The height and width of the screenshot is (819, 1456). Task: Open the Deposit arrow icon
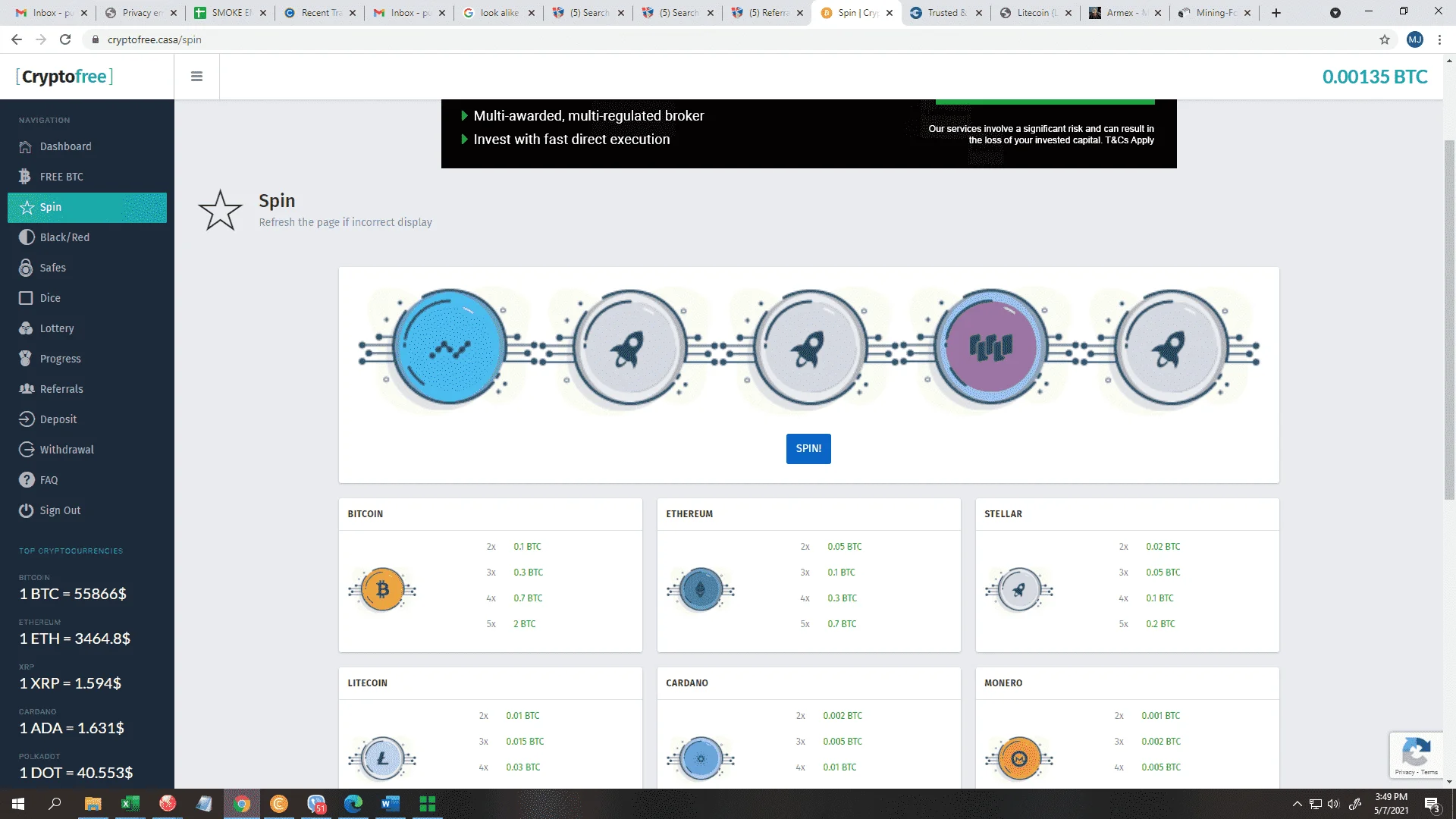[x=27, y=419]
